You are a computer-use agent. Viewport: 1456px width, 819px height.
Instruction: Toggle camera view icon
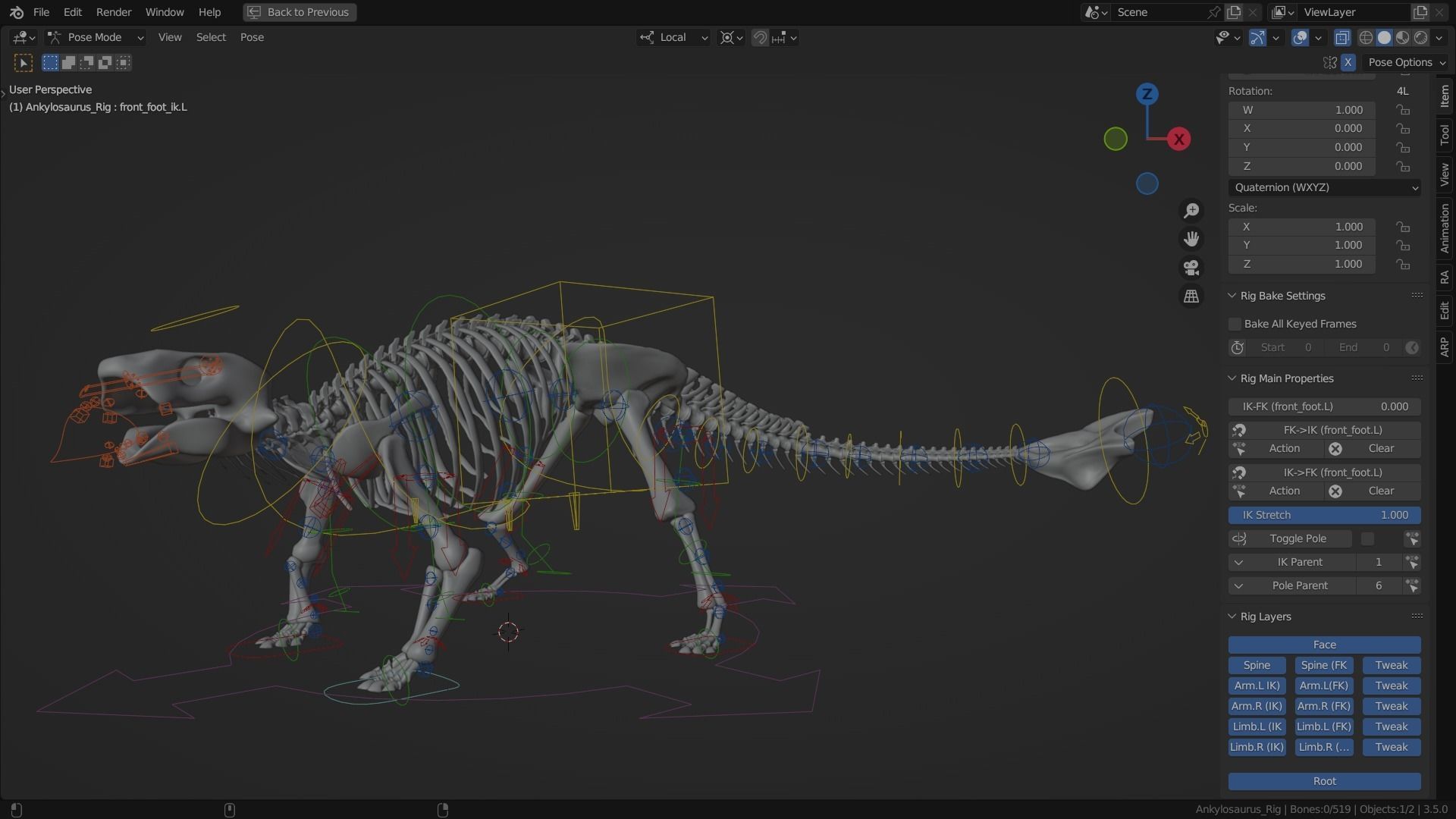click(1191, 268)
